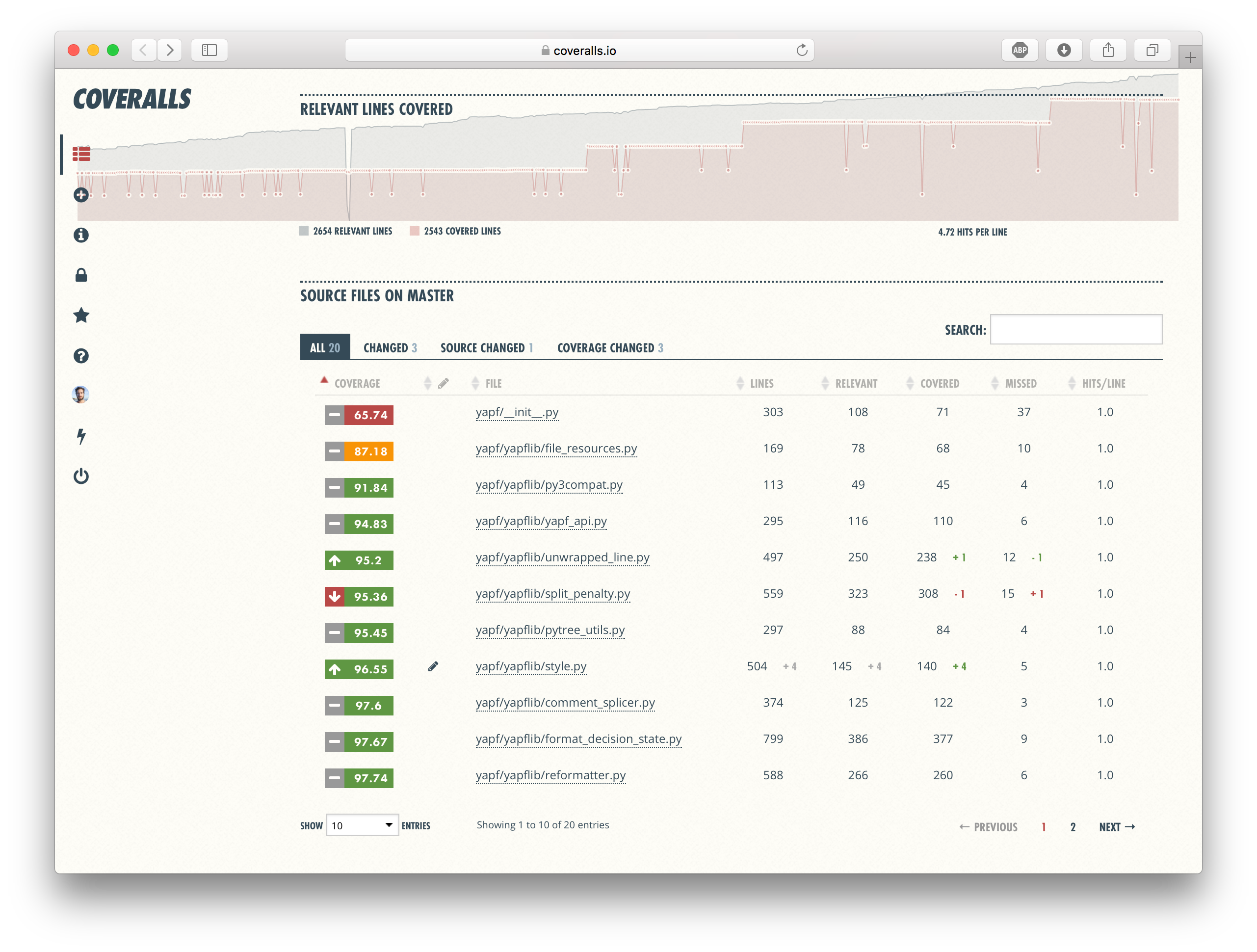Go forward in Safari history
Image resolution: width=1257 pixels, height=952 pixels.
pyautogui.click(x=169, y=50)
